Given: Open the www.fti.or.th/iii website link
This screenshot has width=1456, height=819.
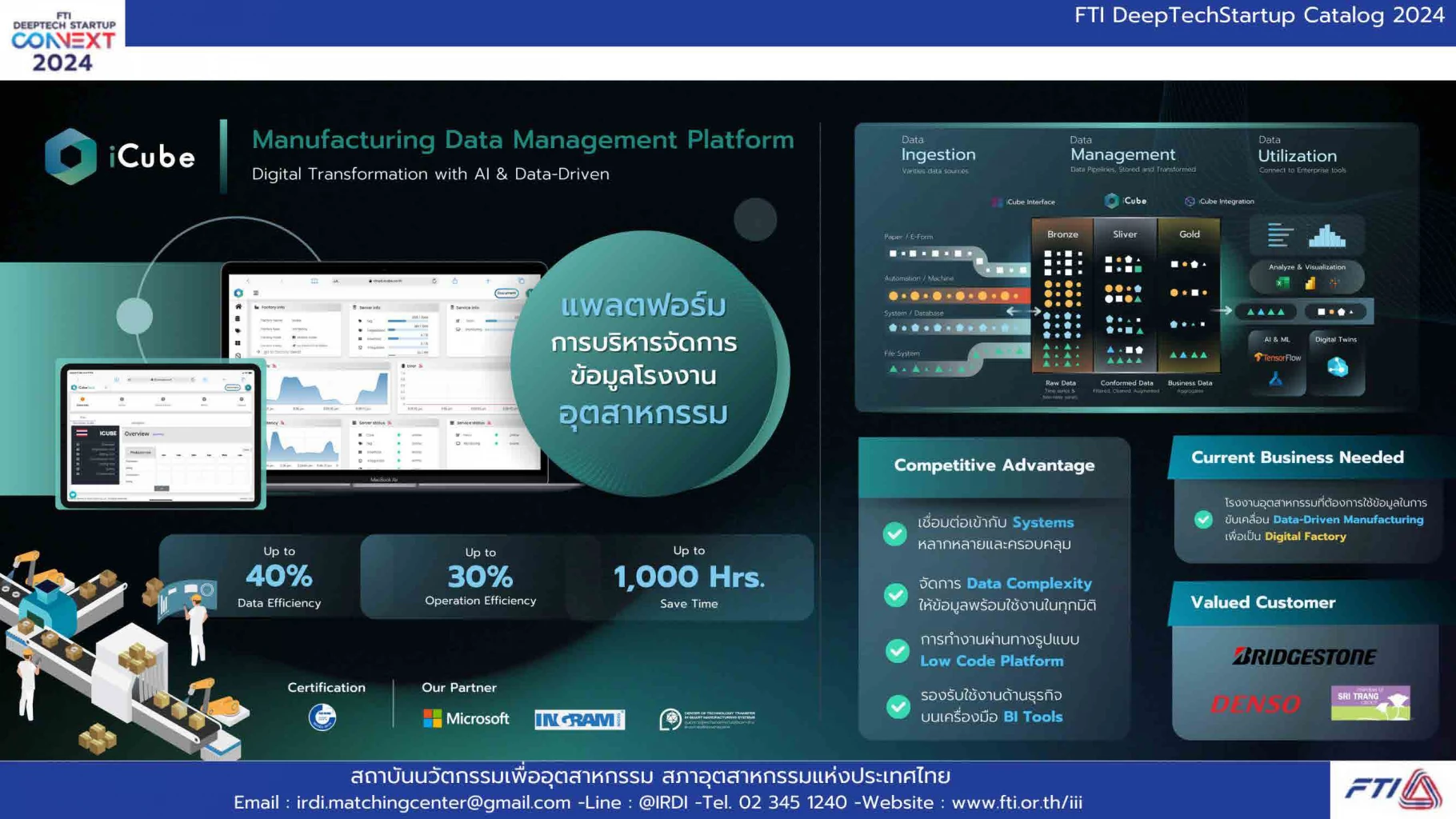Looking at the screenshot, I should tap(1017, 802).
